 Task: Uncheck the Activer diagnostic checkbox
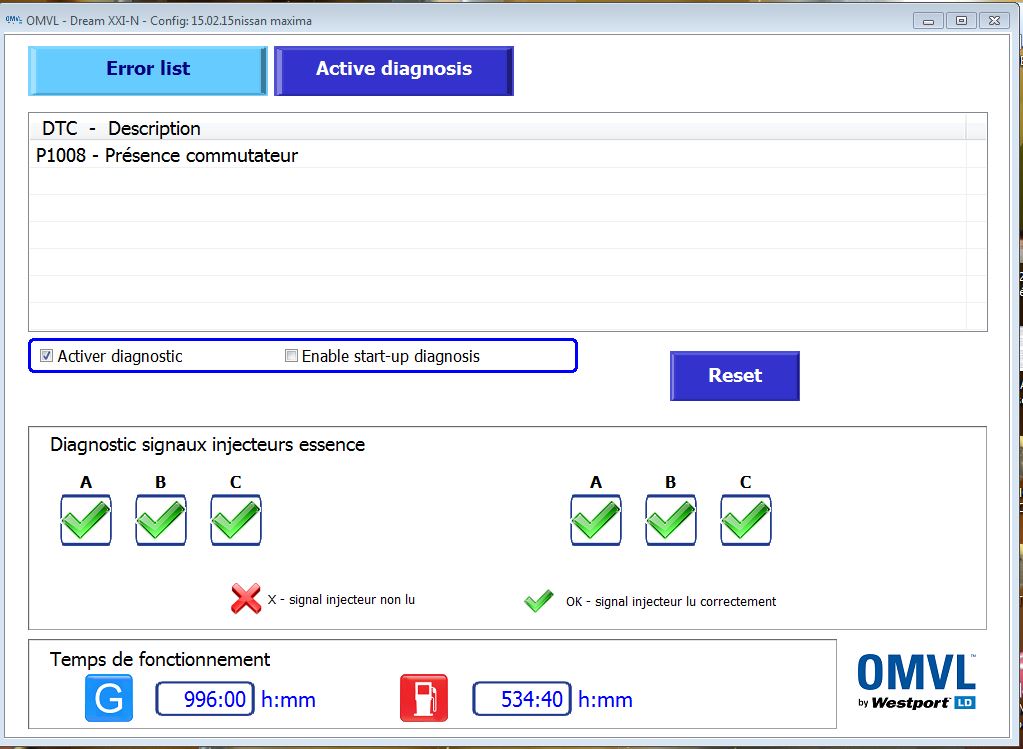(46, 356)
